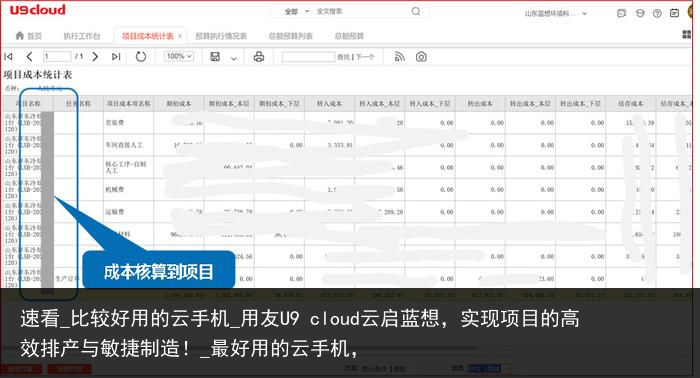Screen dimensions: 700x378
Task: Close the 项目成本统计表 tab
Action: pos(180,36)
